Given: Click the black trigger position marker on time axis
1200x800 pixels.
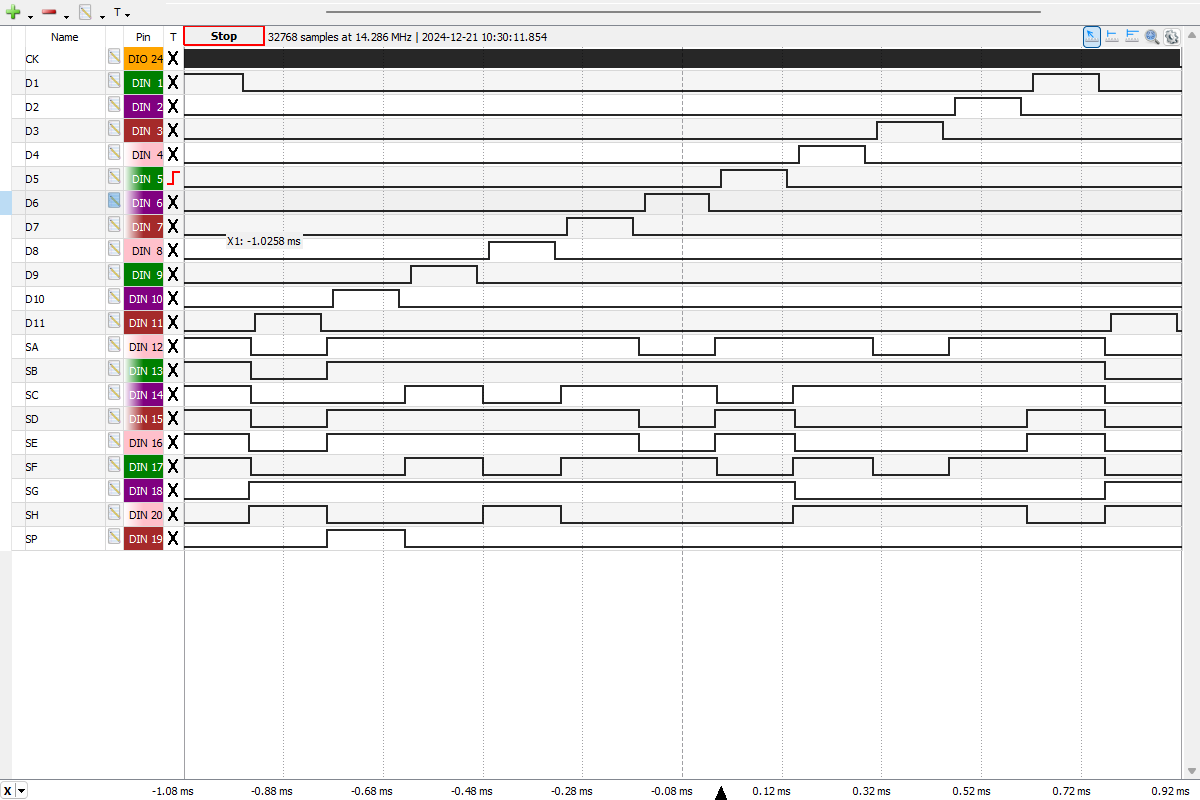Looking at the screenshot, I should 721,794.
